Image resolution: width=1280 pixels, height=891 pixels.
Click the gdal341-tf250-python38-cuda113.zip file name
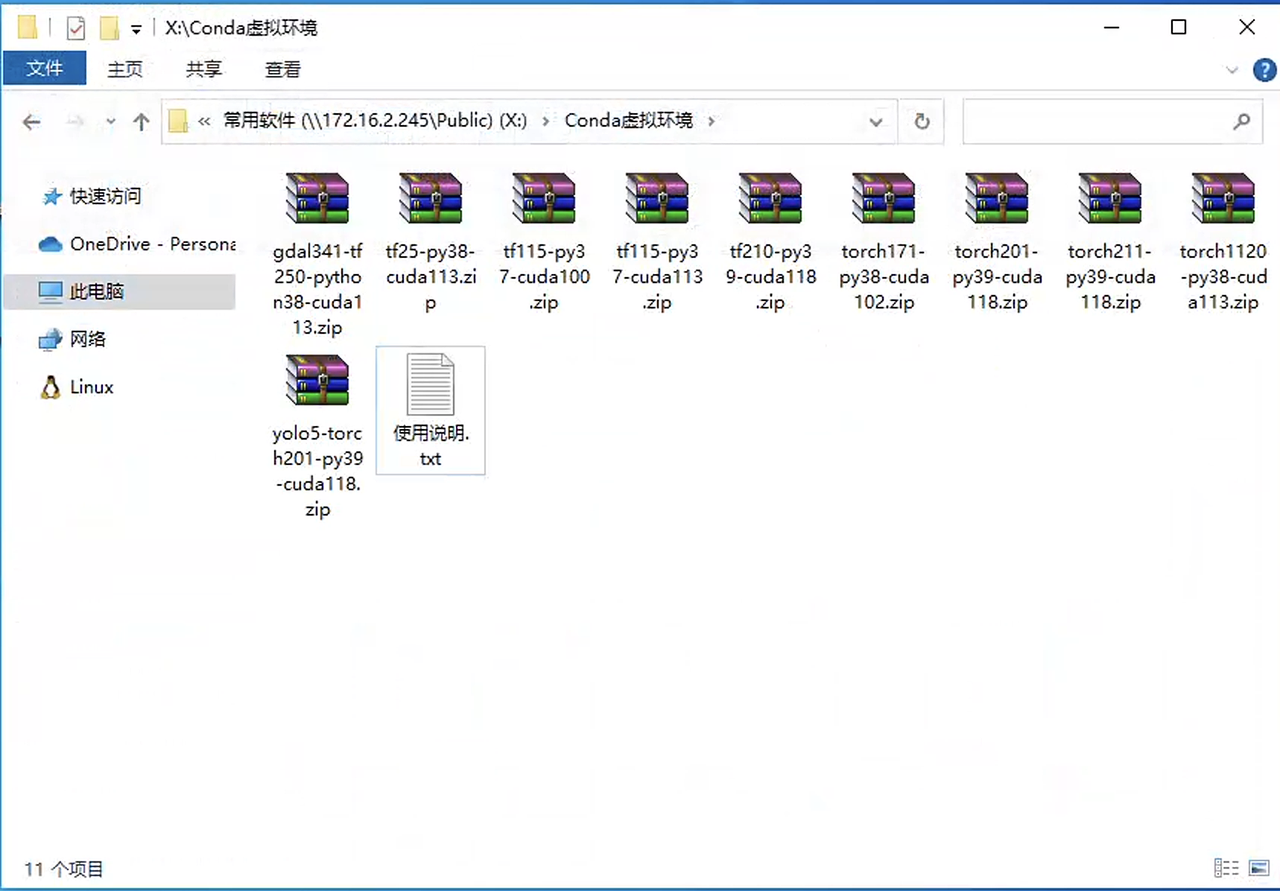click(x=317, y=289)
